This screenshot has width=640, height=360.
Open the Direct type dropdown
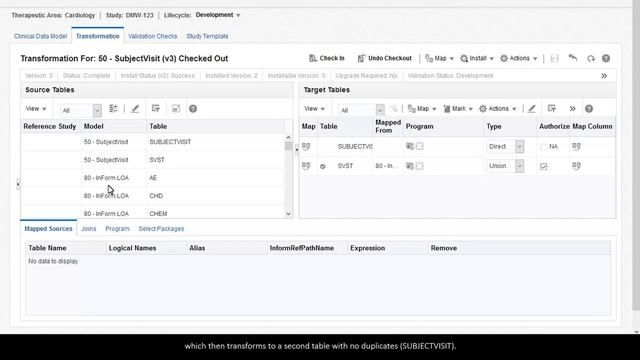pyautogui.click(x=505, y=147)
